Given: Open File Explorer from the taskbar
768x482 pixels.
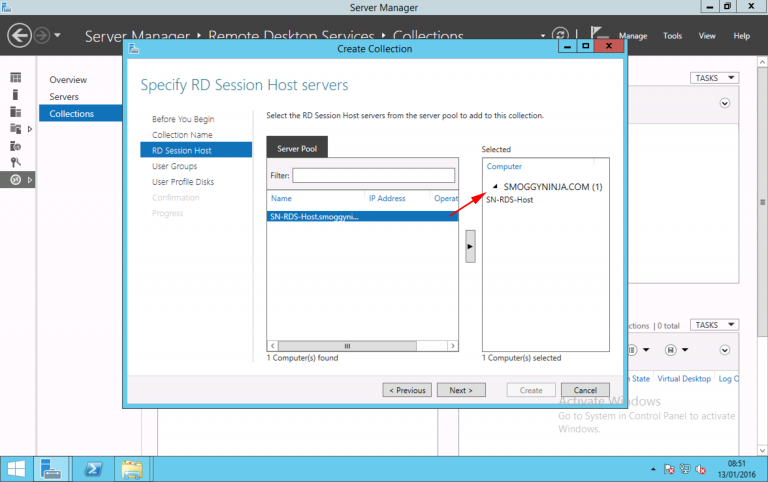Looking at the screenshot, I should 132,469.
